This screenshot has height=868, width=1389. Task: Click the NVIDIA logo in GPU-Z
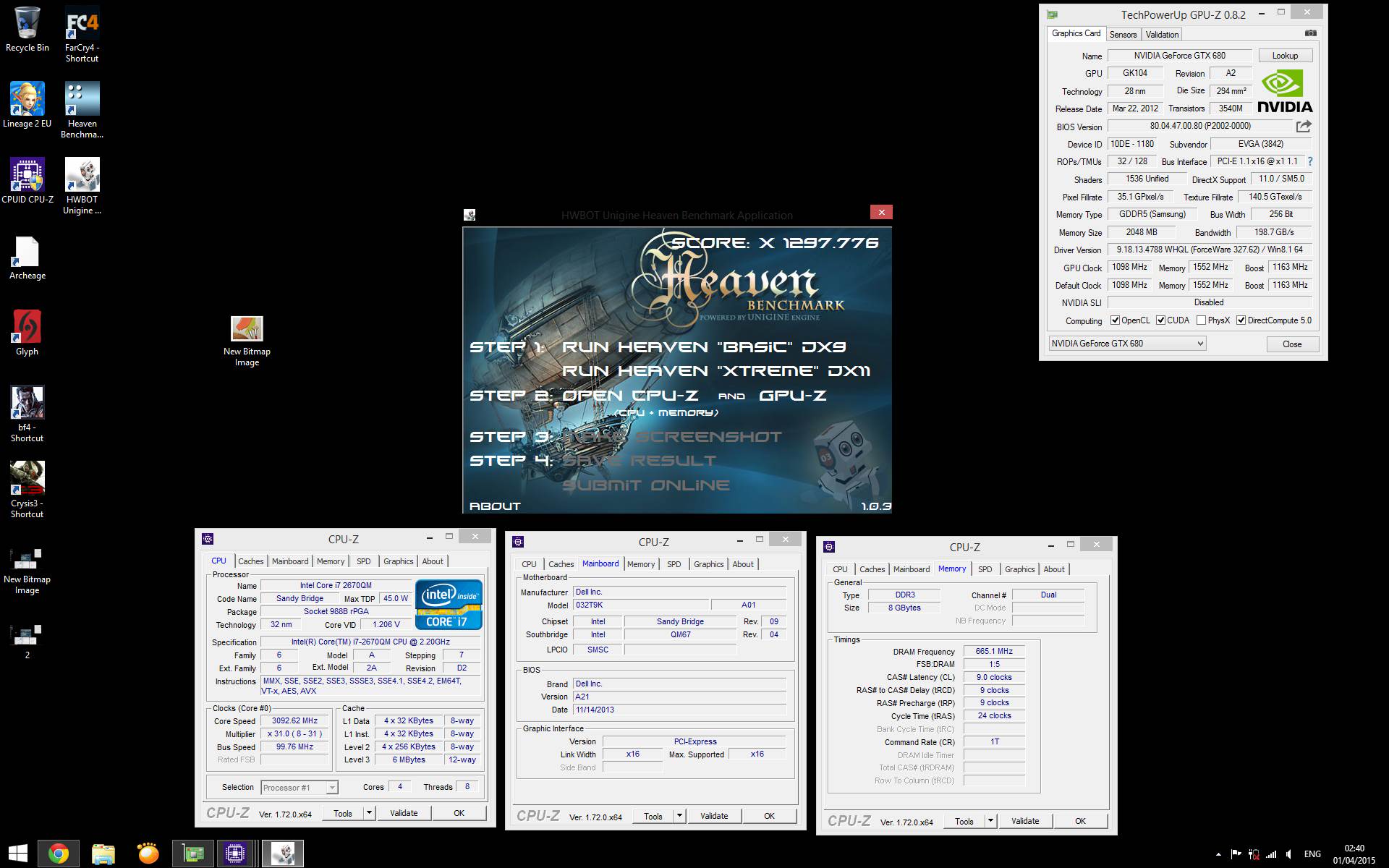point(1285,91)
